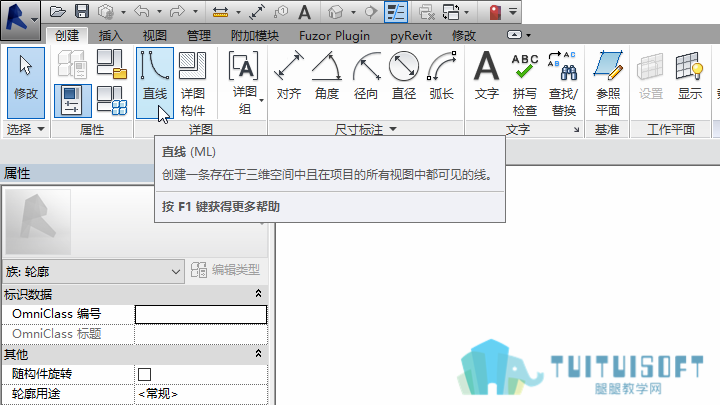Toggle the Properties palette icon
Screen dimensions: 720x405
[72, 101]
